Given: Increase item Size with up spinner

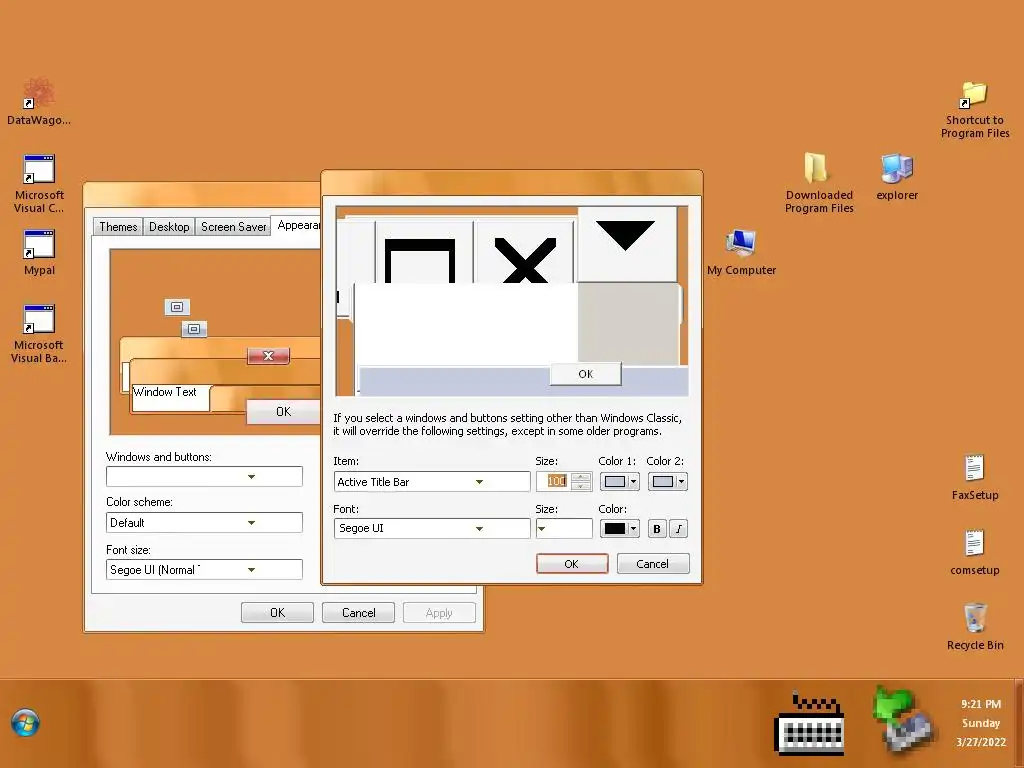Looking at the screenshot, I should tap(581, 477).
